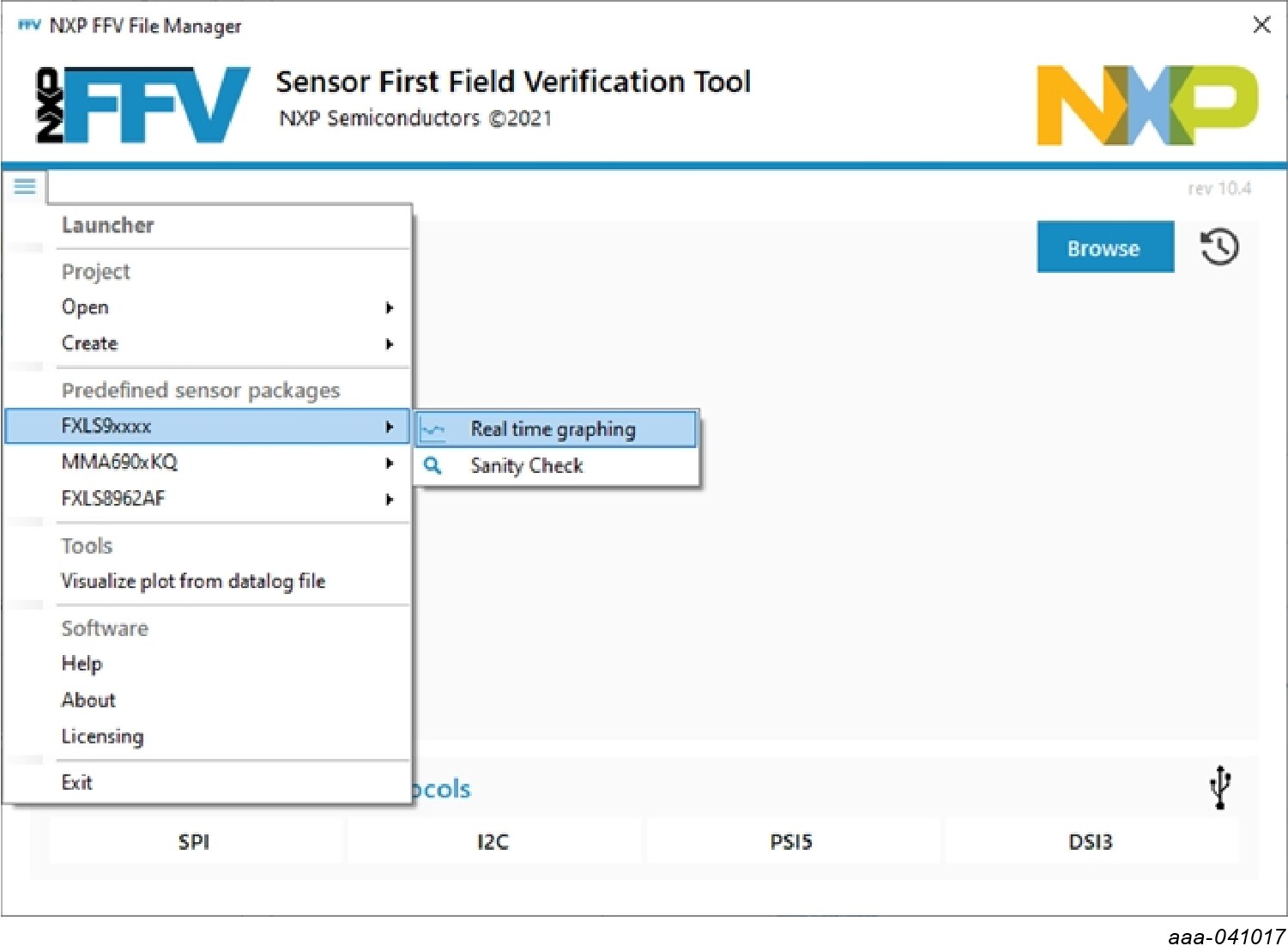The height and width of the screenshot is (952, 1288).
Task: Click Exit in the launcher menu
Action: point(76,782)
